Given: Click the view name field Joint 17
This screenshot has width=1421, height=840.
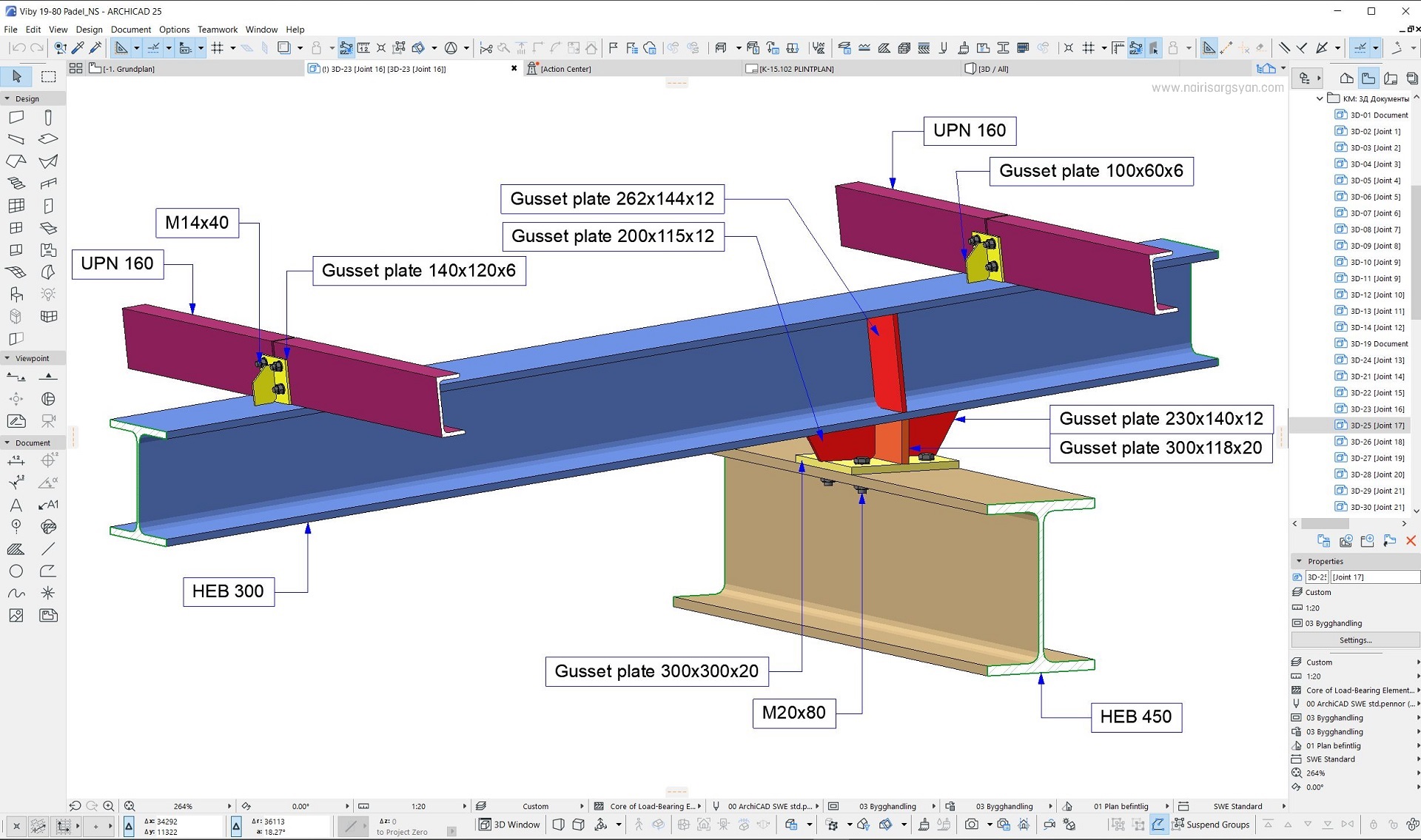Looking at the screenshot, I should [x=1375, y=577].
